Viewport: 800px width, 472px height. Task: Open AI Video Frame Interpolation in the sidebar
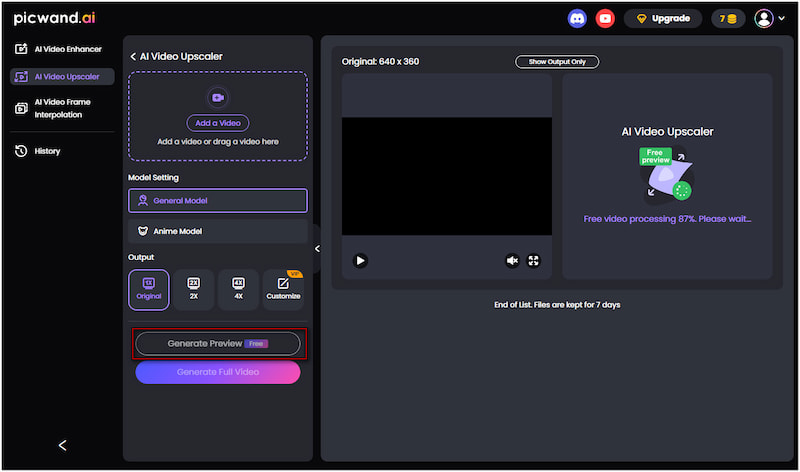[62, 108]
